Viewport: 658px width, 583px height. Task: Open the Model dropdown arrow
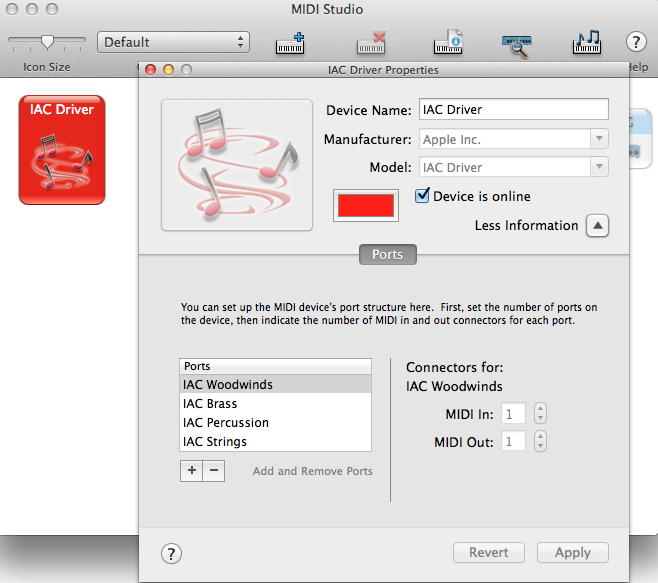point(599,167)
